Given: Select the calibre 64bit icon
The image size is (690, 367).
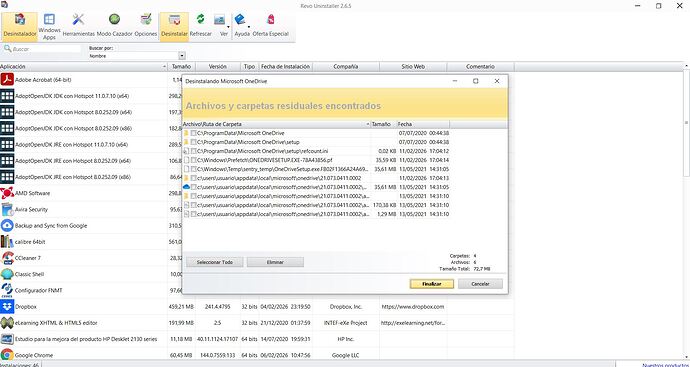Looking at the screenshot, I should pos(7,242).
